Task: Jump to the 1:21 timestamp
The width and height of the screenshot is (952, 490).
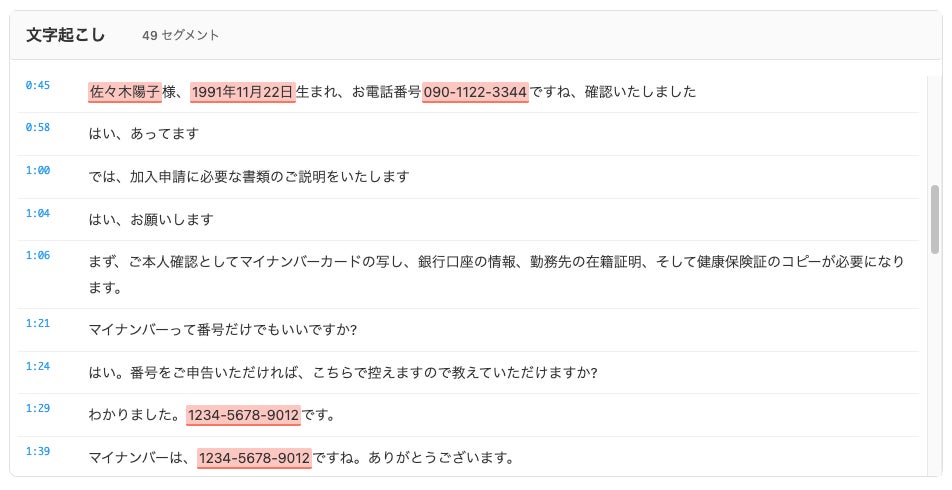Action: click(x=38, y=324)
